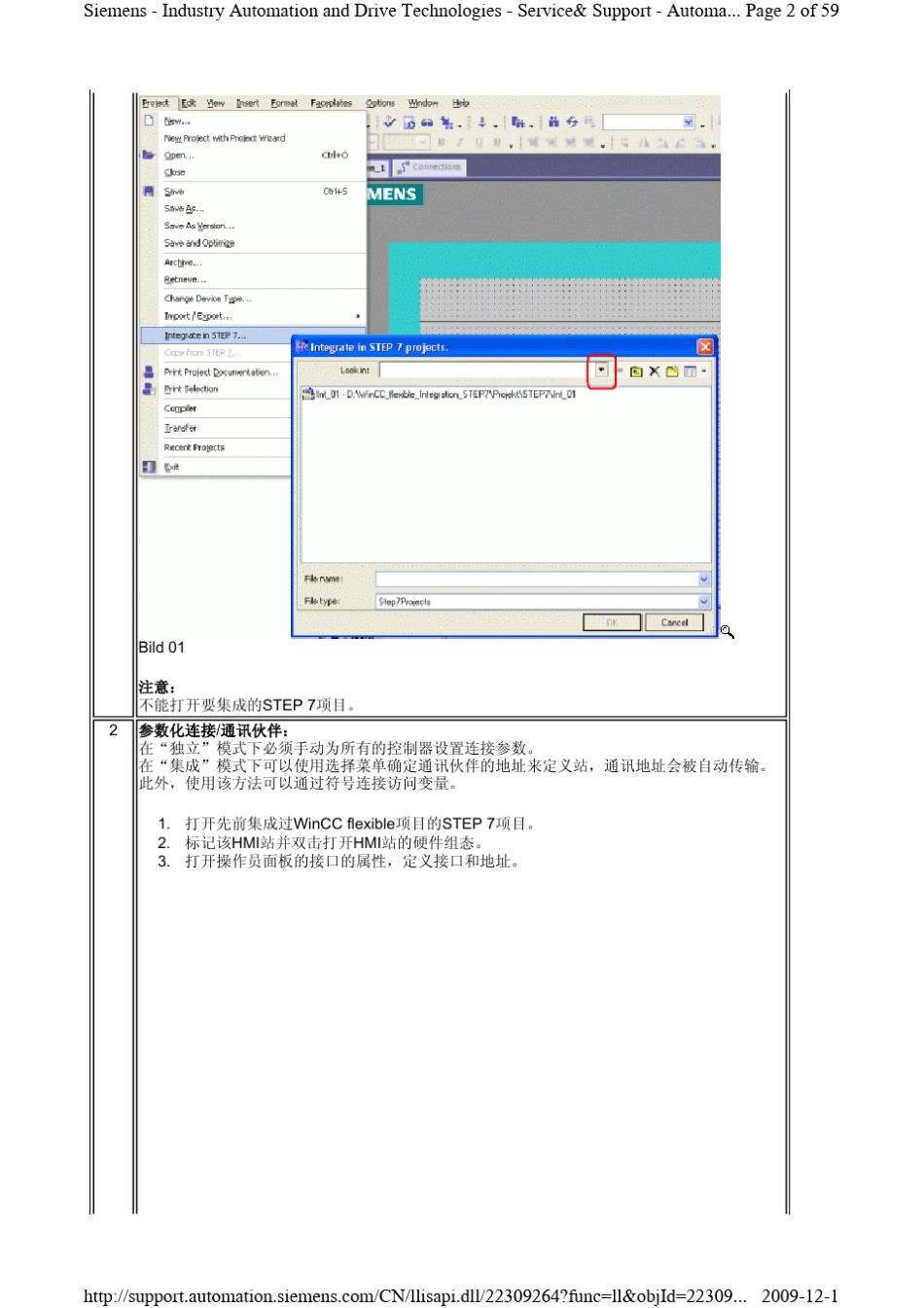Viewport: 924px width, 1308px height.
Task: Click the Open folder icon in Project menu
Action: [149, 155]
